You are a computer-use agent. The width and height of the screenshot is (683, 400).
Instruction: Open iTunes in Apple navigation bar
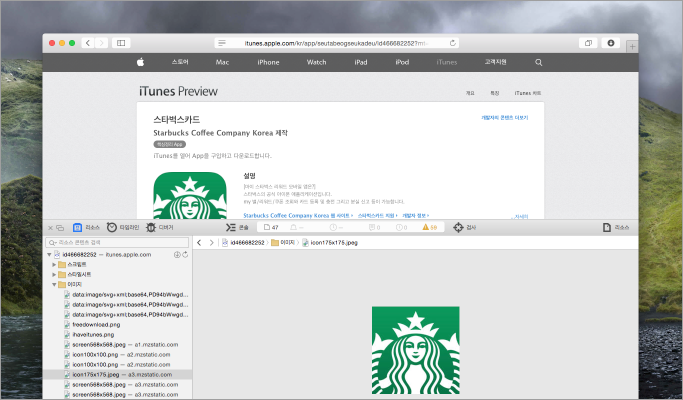point(447,62)
